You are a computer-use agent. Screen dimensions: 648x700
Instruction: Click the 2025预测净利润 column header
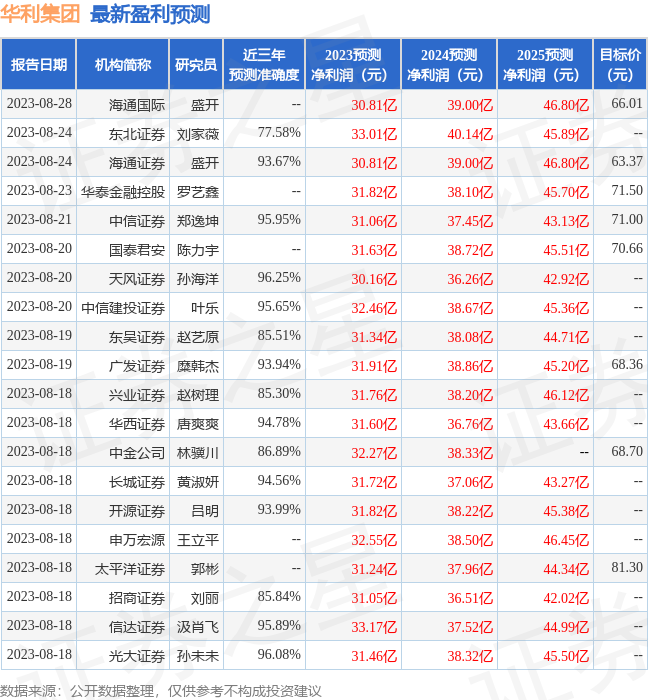click(545, 65)
